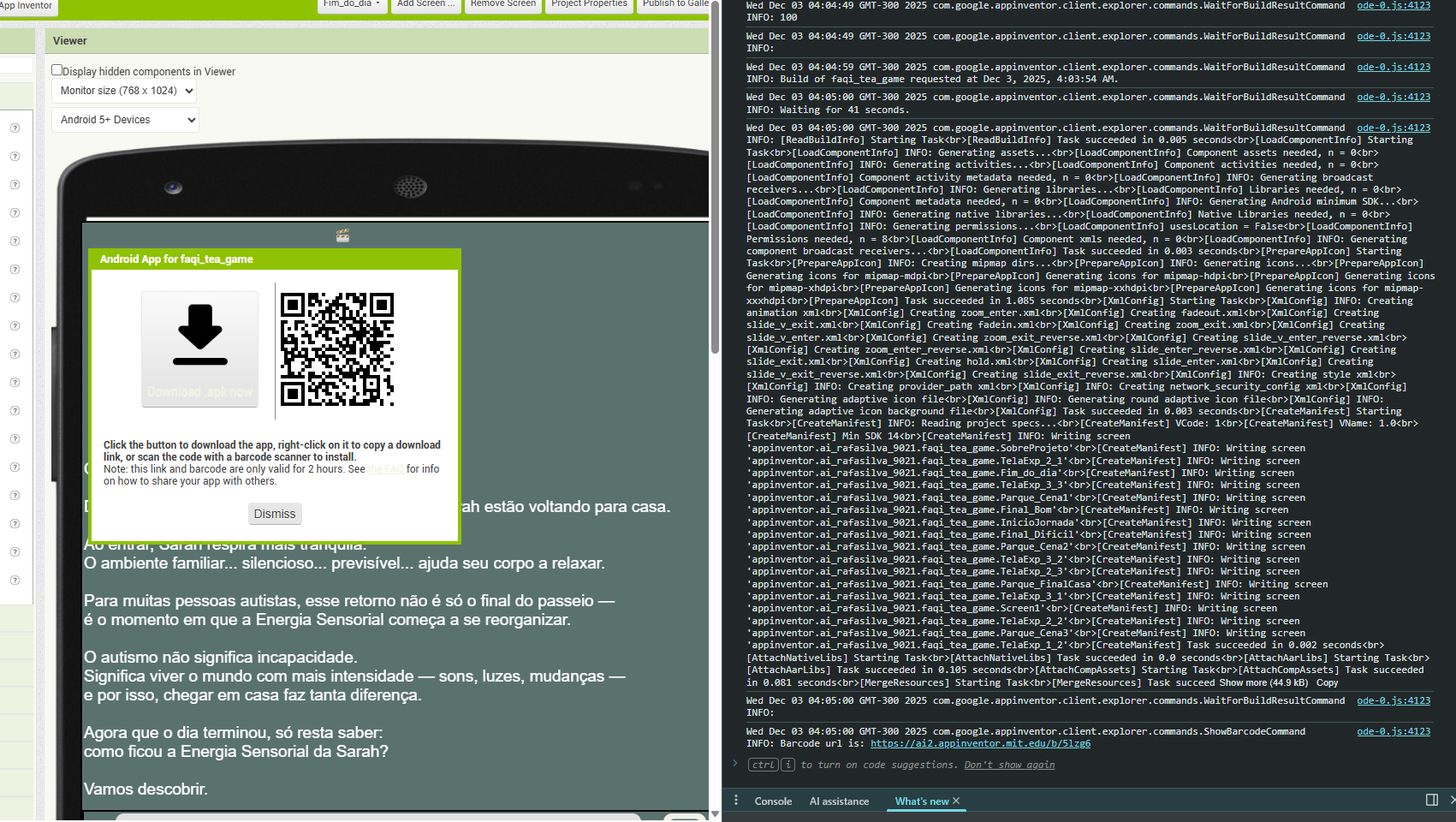Enable Display hidden components in Viewer

click(x=57, y=70)
